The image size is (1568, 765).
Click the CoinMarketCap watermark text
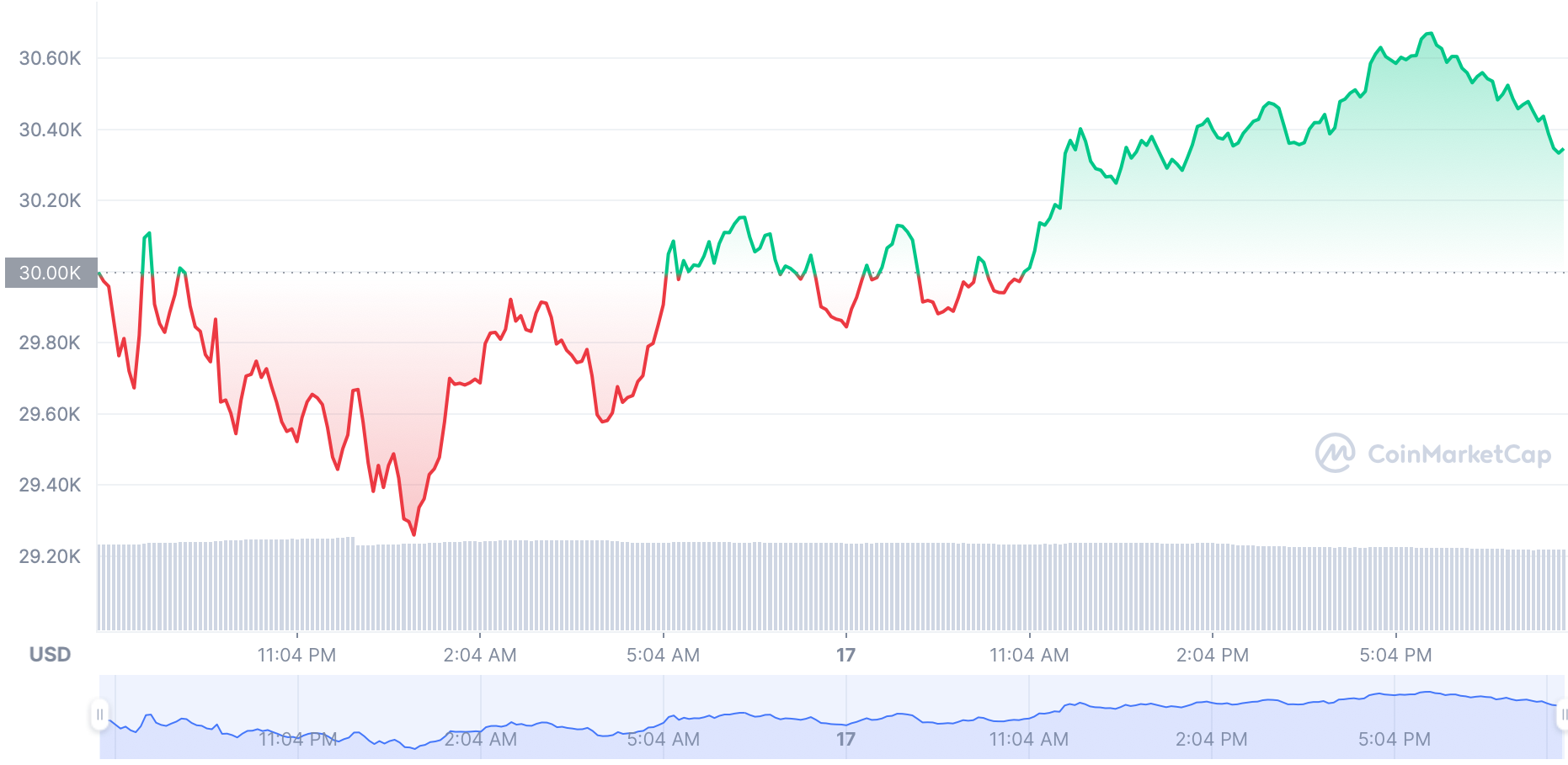[x=1459, y=454]
